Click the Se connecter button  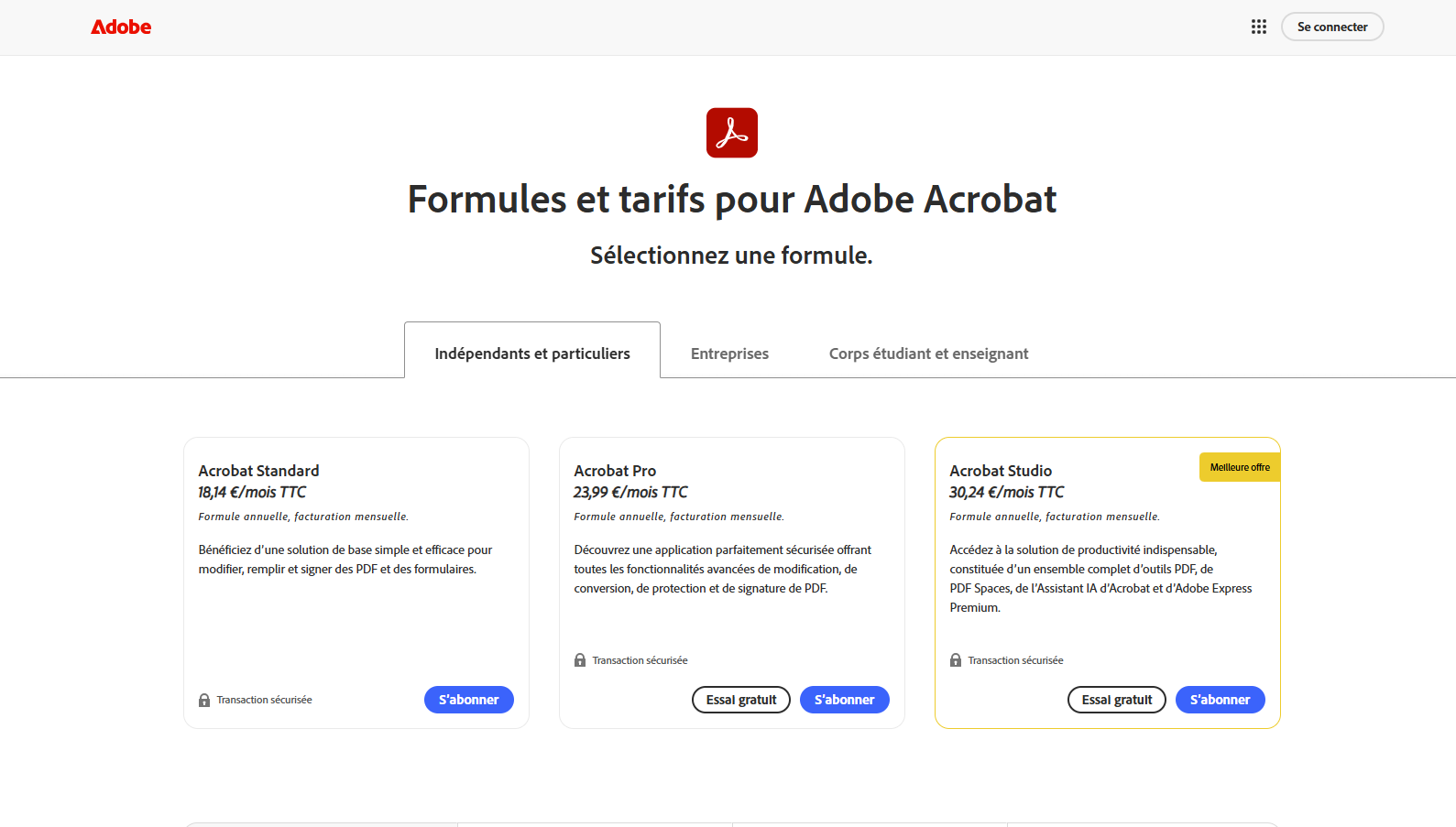[1332, 27]
